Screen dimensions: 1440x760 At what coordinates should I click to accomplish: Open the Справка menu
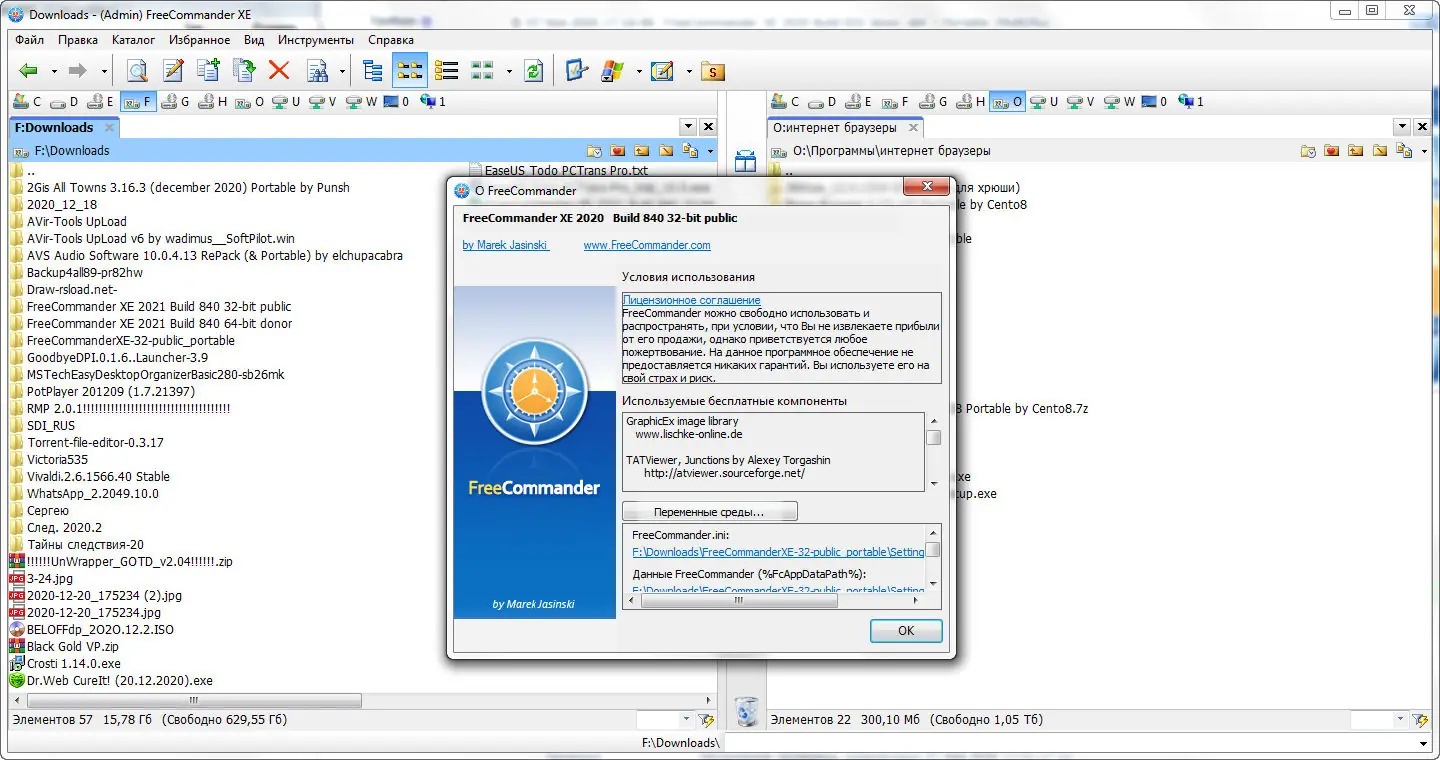391,40
